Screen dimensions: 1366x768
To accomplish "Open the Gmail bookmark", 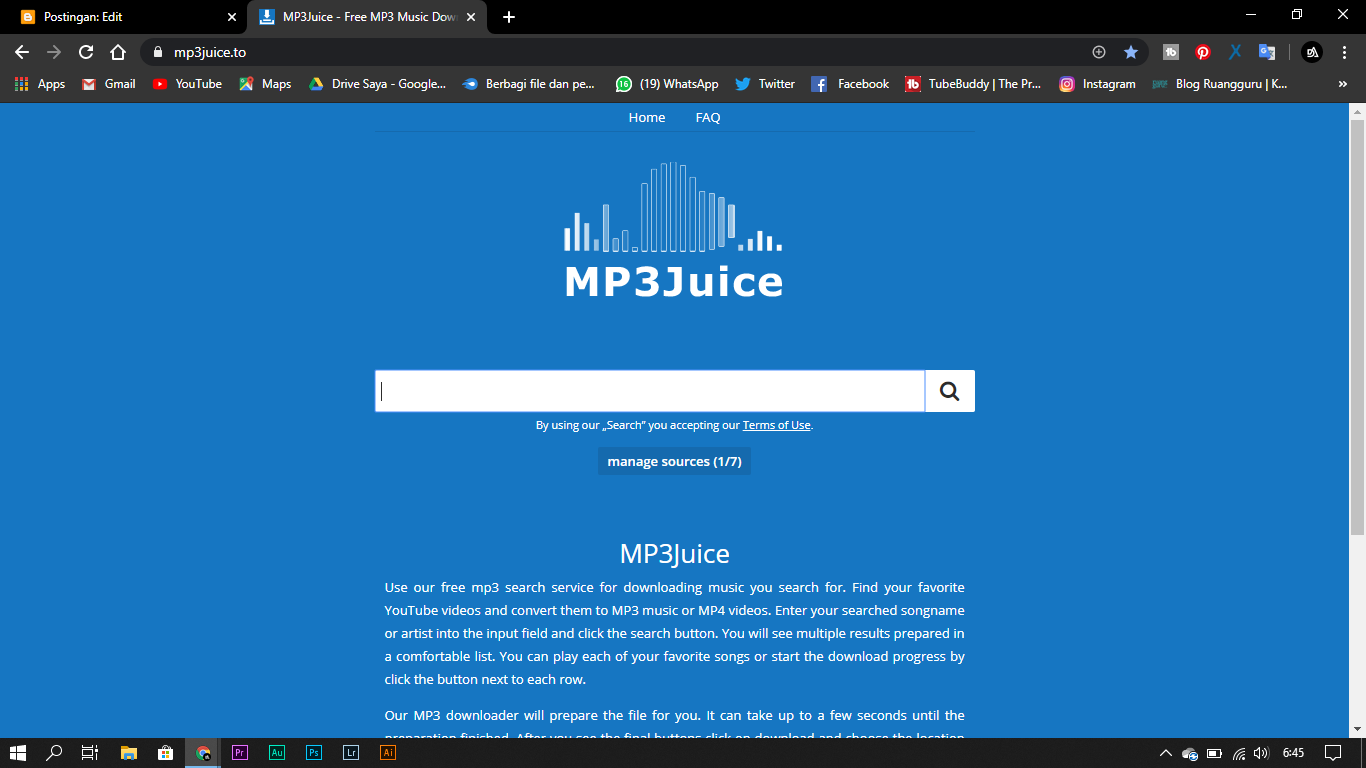I will 108,84.
